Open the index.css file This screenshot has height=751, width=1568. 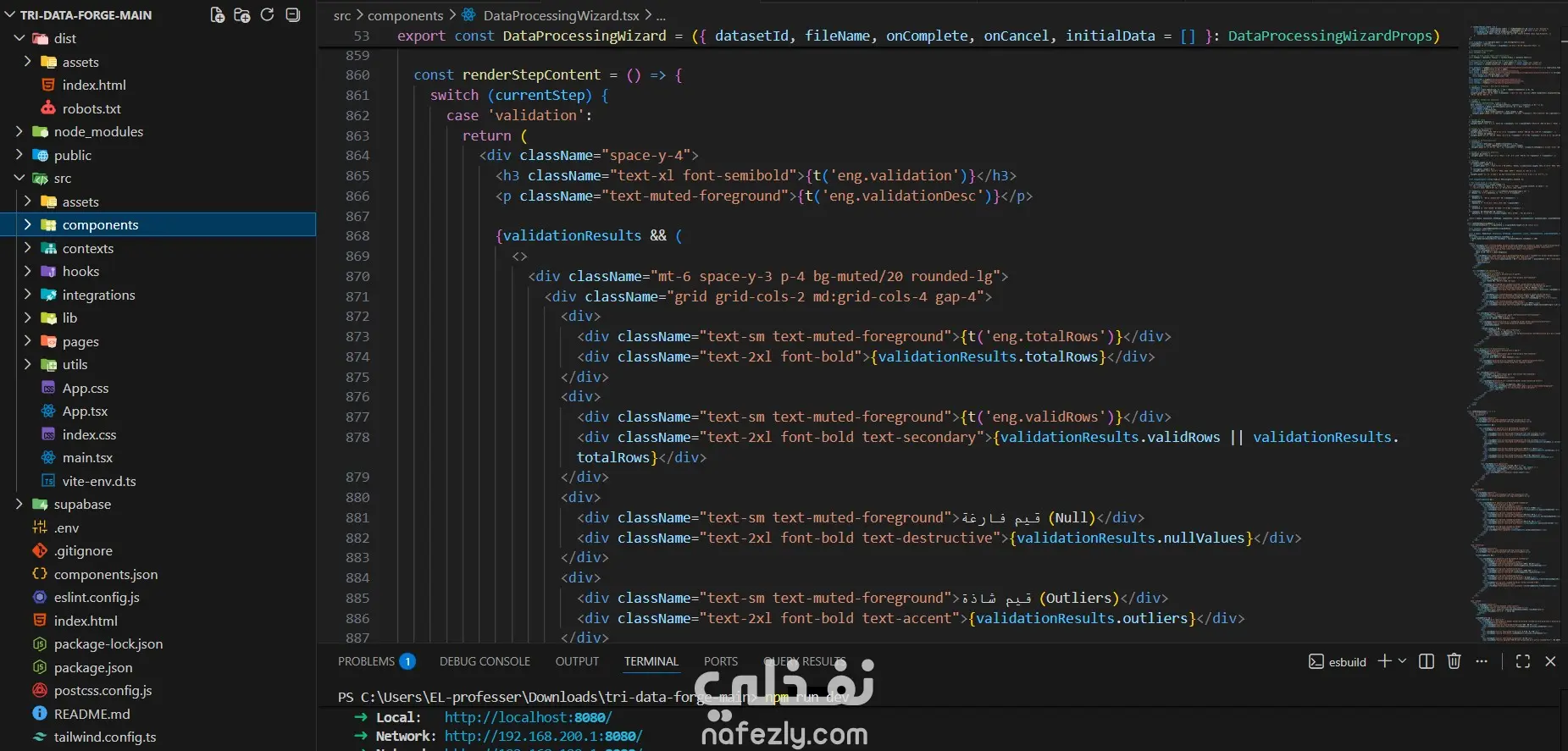[89, 434]
